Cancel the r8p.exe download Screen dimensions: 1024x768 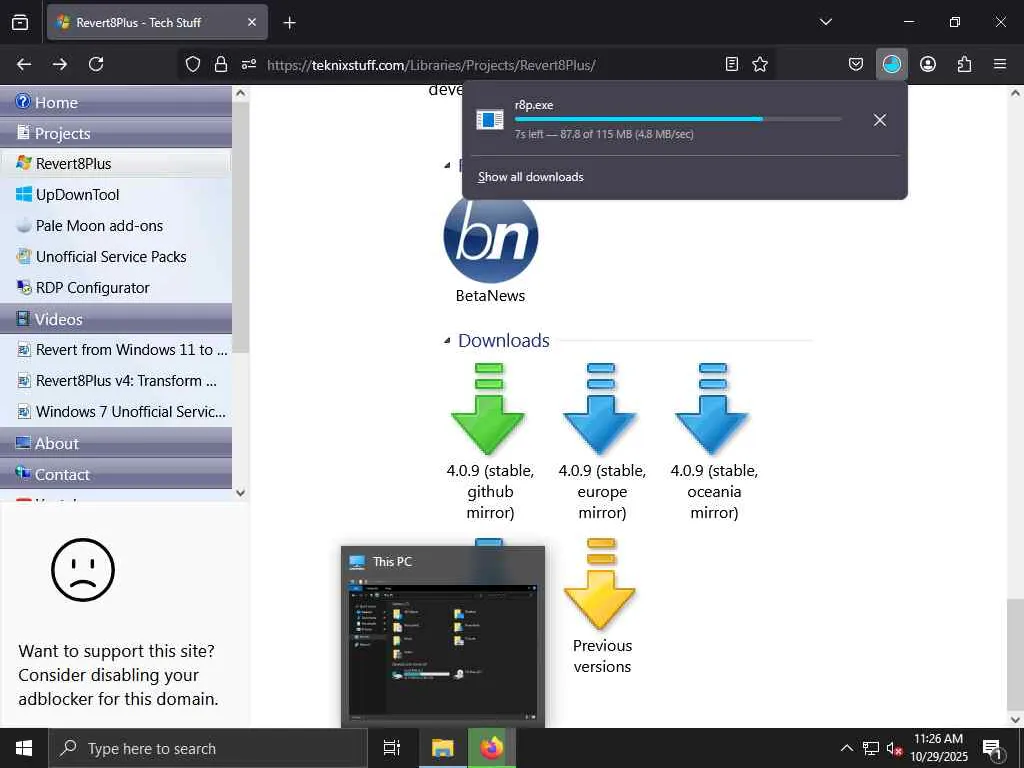880,120
